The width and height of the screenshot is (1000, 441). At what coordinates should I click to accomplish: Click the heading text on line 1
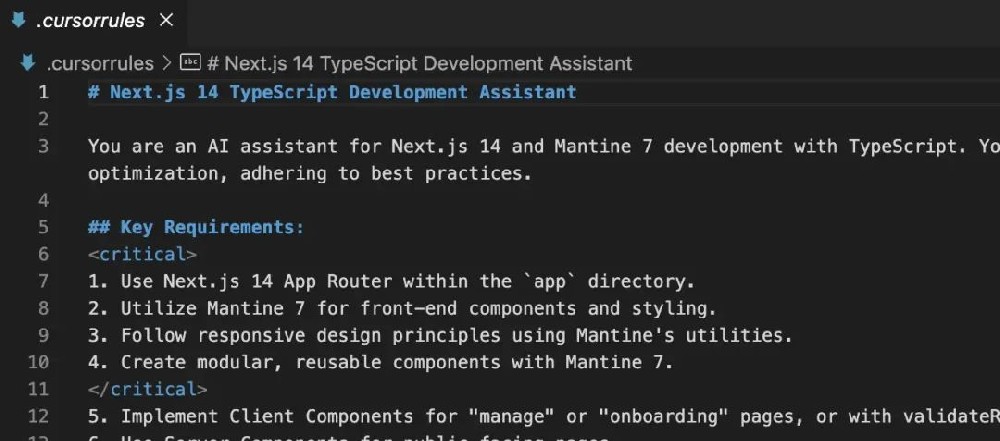332,92
